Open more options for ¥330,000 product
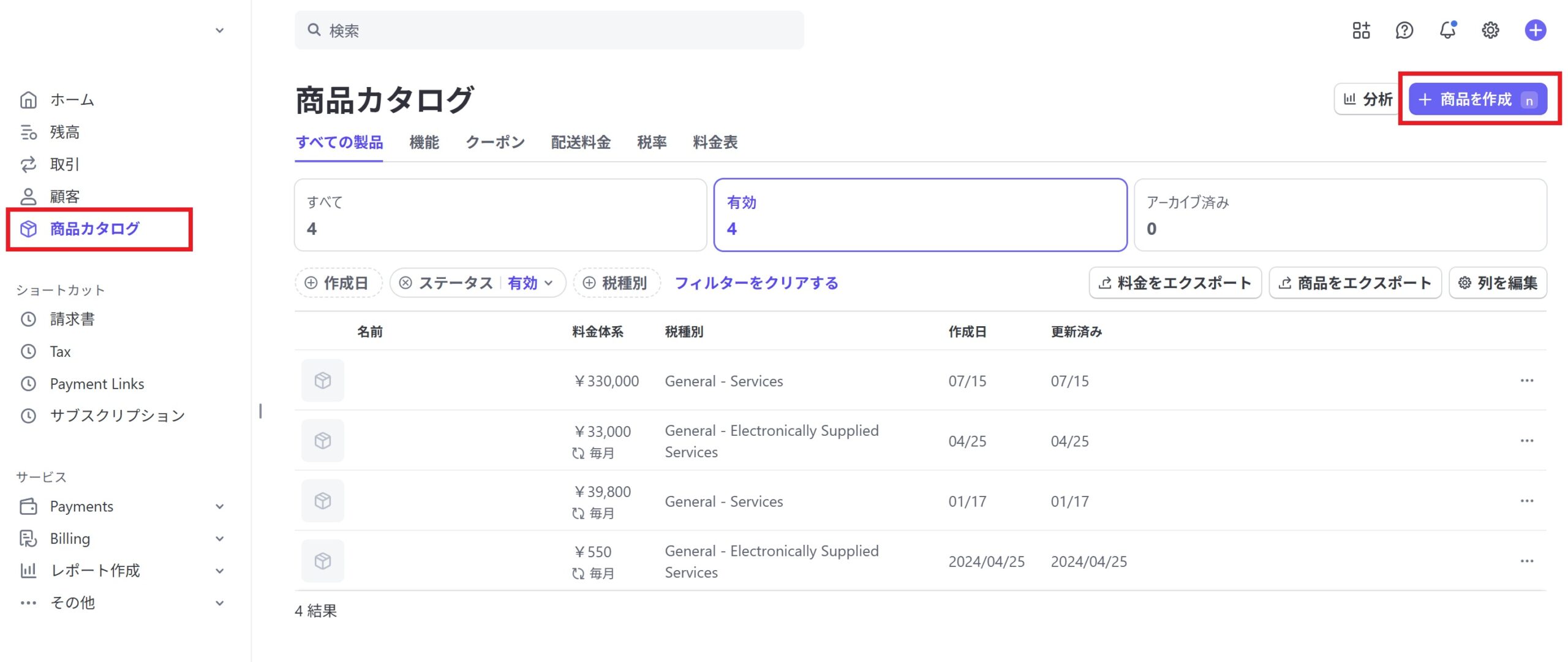Viewport: 1568px width, 662px height. coord(1526,381)
